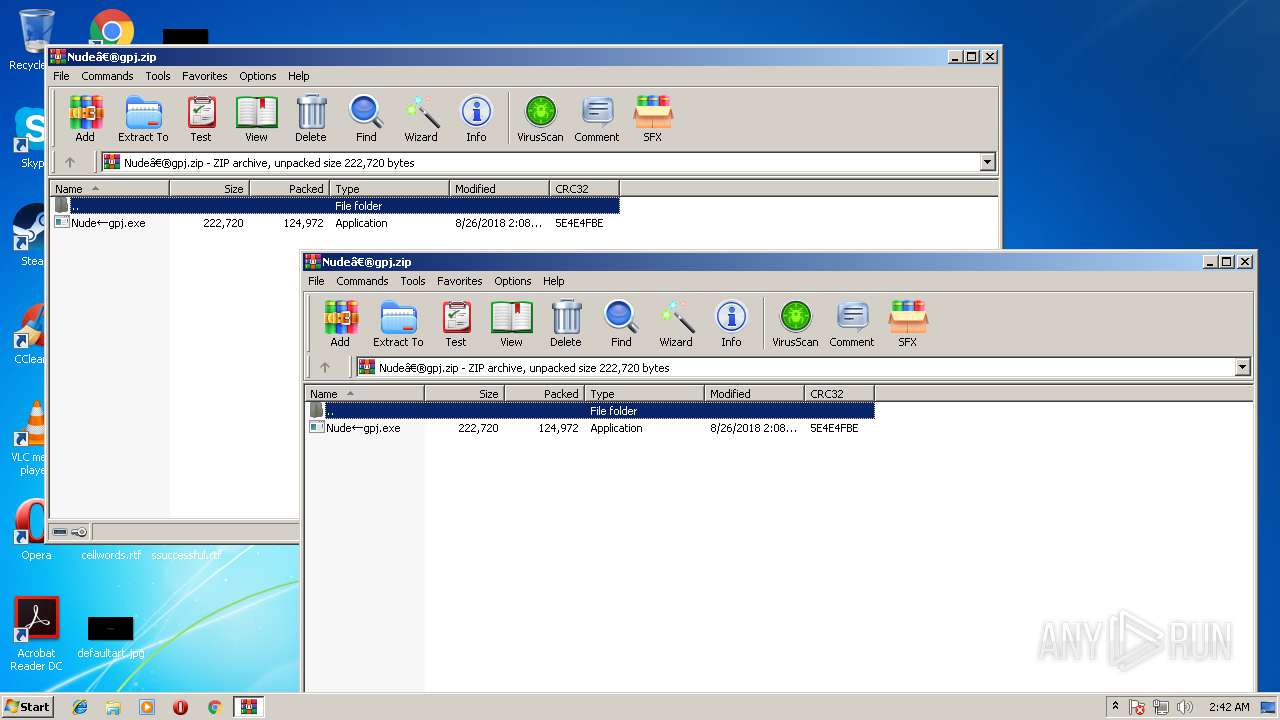The image size is (1280, 720).
Task: Open Help menu in front WinRAR window
Action: coord(554,281)
